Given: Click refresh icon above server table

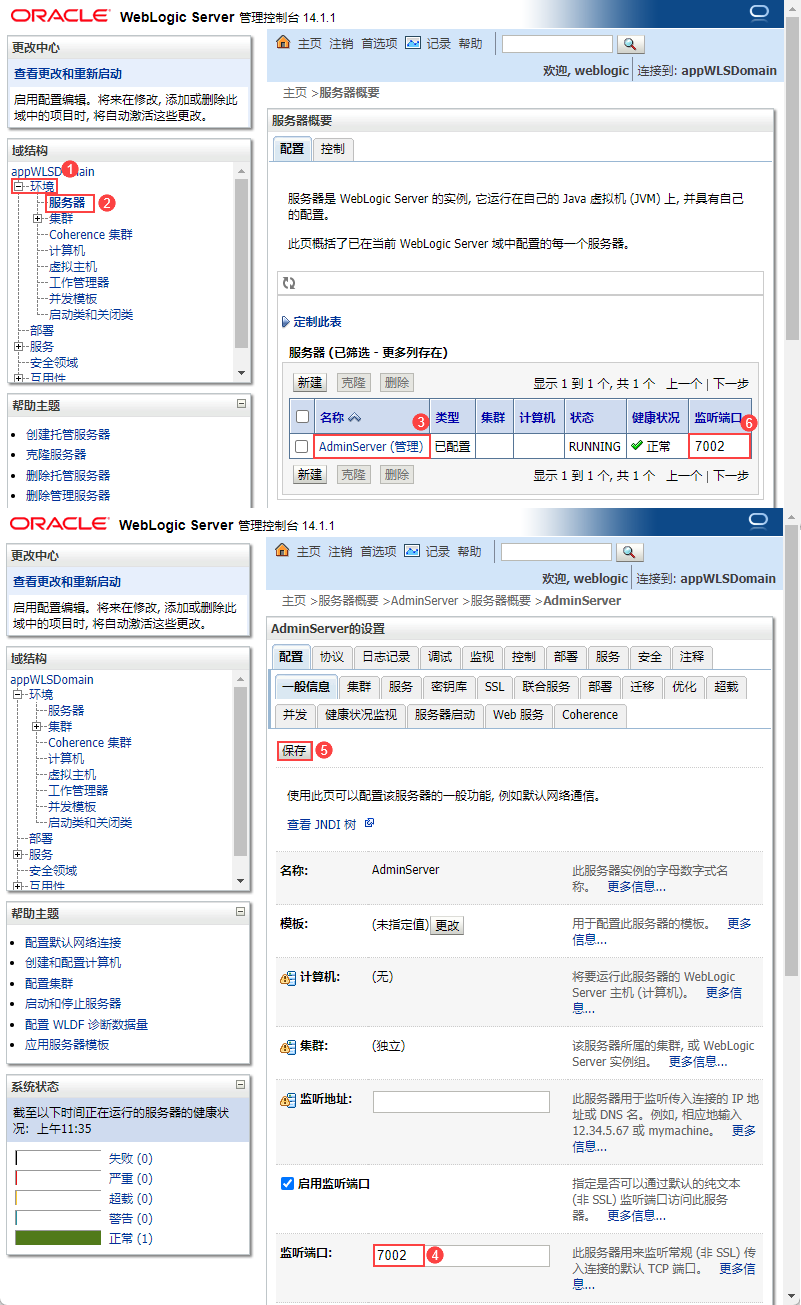Looking at the screenshot, I should point(289,283).
